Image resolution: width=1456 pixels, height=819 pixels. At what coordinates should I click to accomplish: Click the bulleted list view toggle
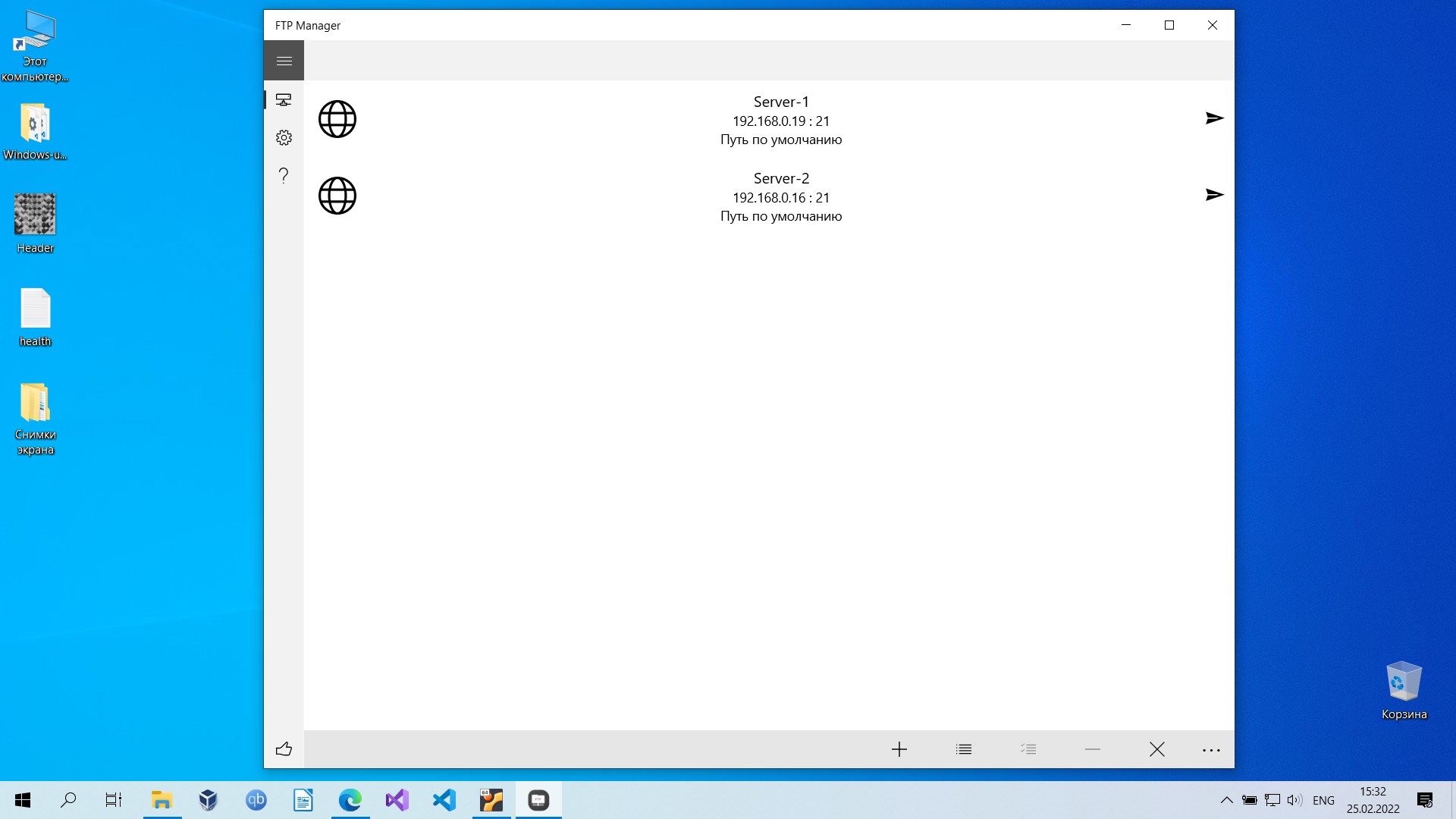tap(962, 749)
